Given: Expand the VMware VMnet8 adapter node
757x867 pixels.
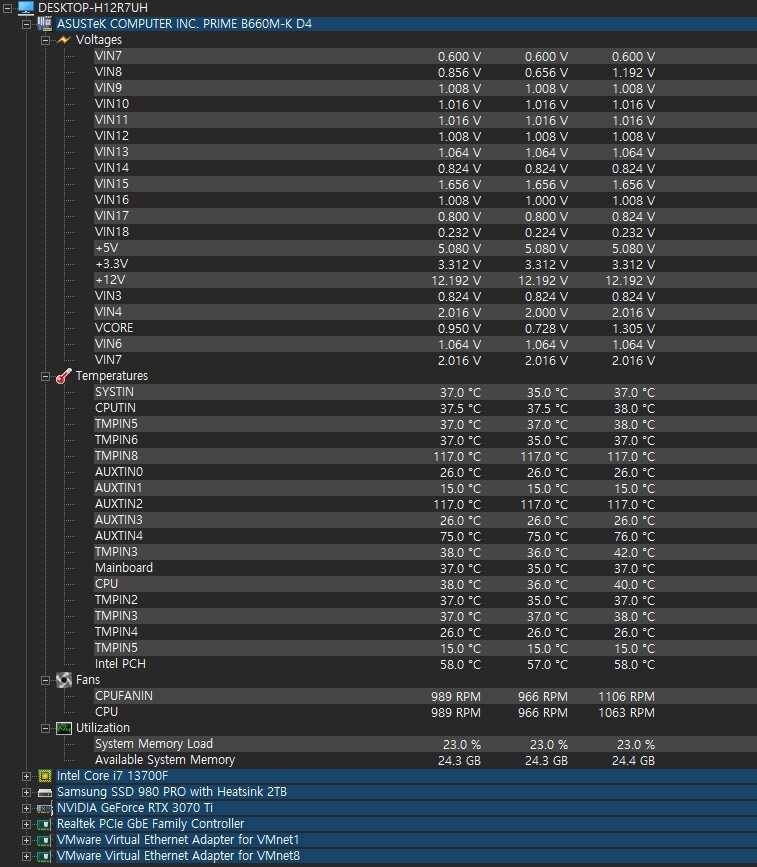Looking at the screenshot, I should [26, 857].
